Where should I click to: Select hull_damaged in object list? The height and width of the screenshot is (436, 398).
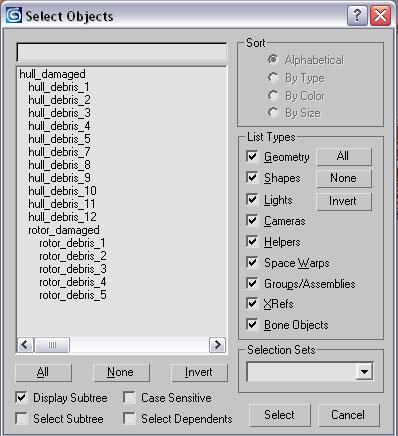click(x=52, y=74)
